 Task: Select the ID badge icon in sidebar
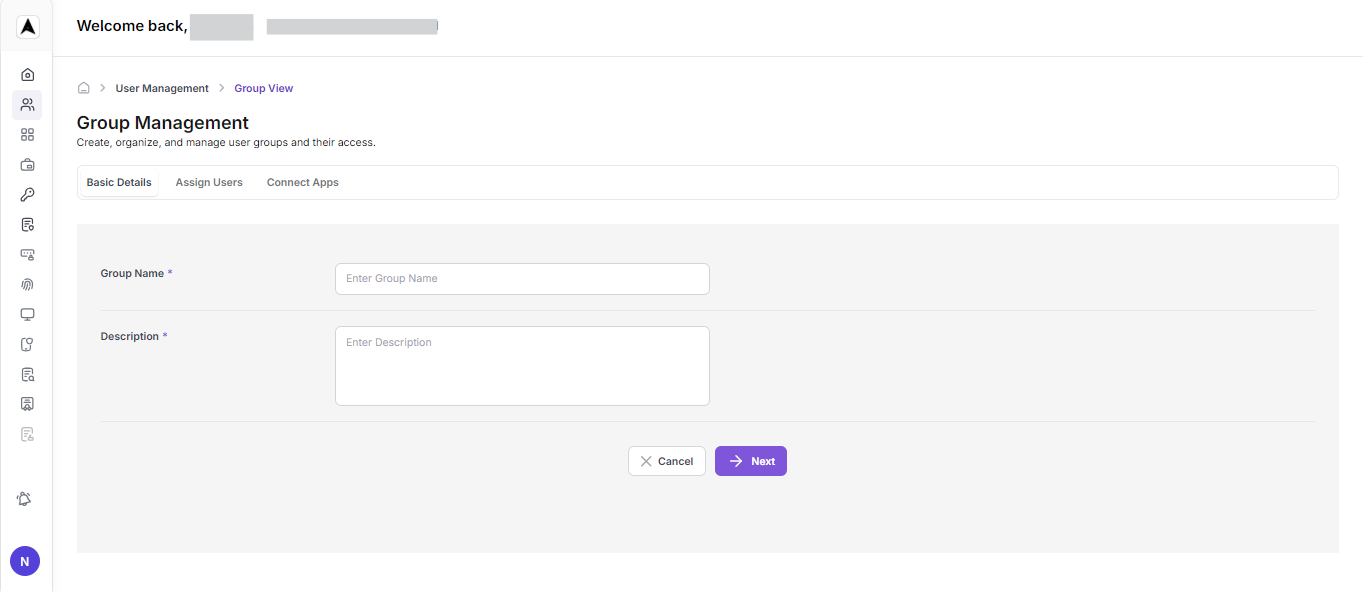pos(27,404)
